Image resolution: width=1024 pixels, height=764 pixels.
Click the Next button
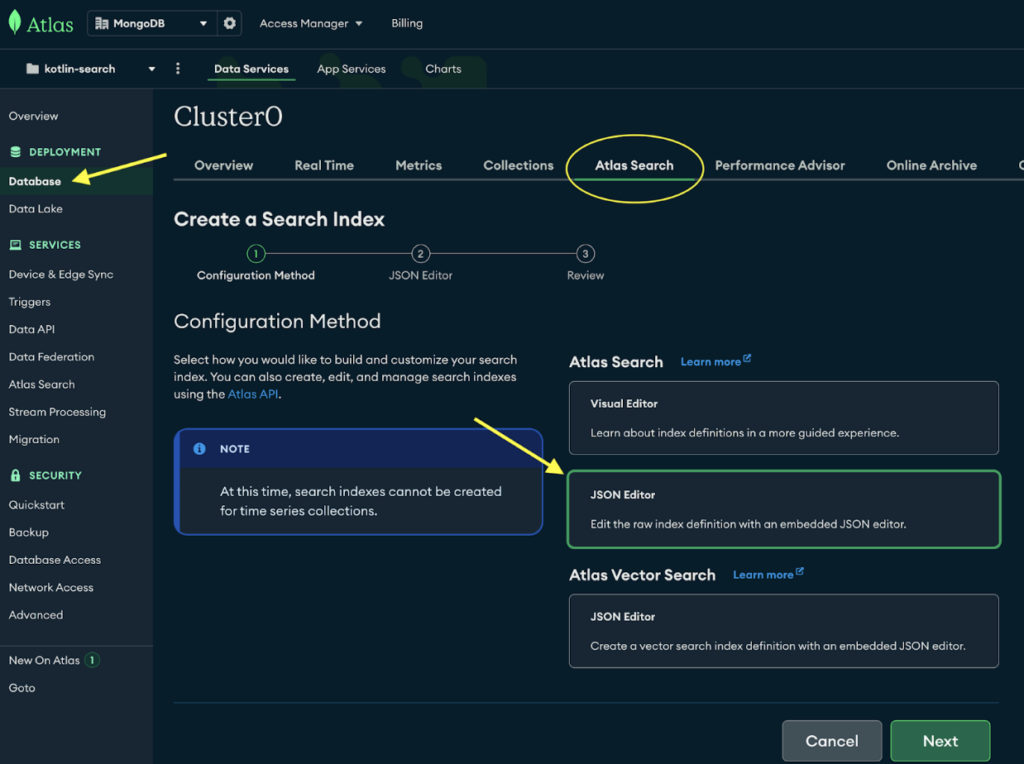click(940, 741)
